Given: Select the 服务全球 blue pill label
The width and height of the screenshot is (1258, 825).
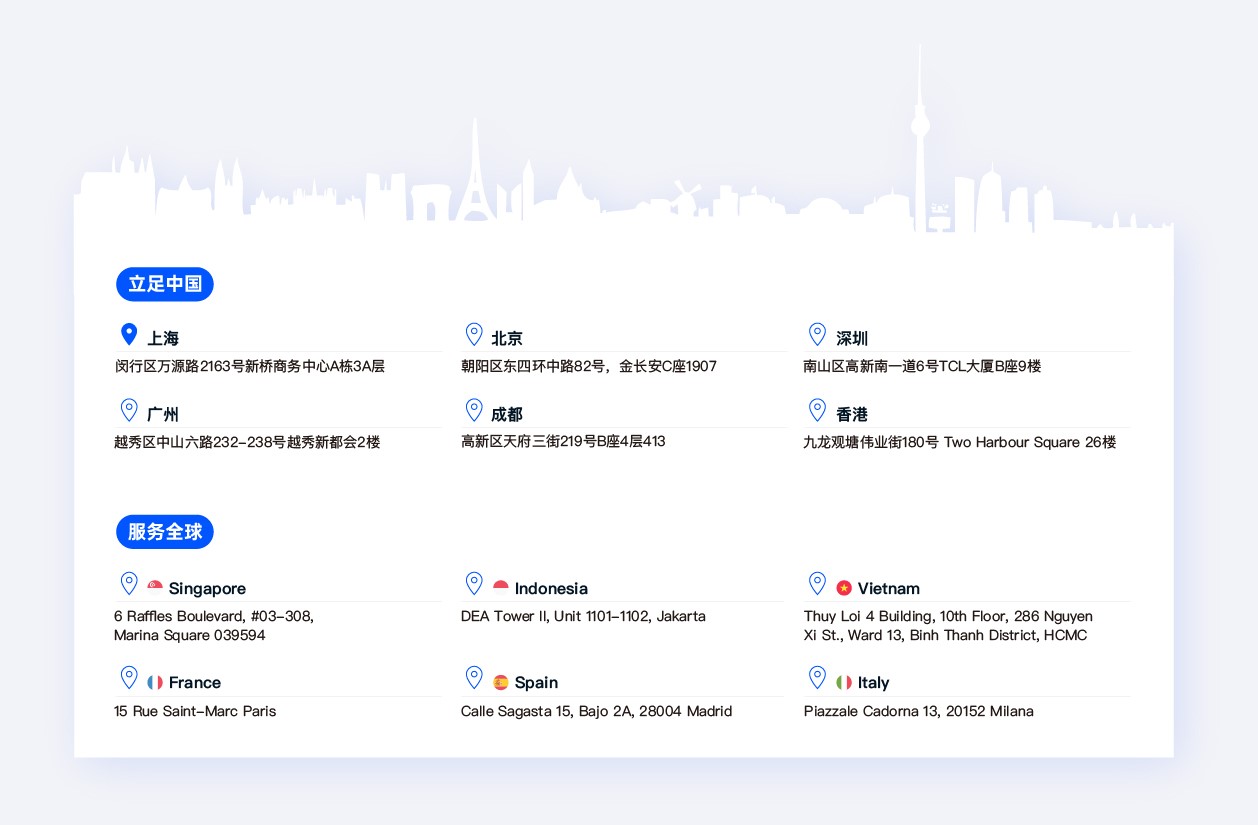Looking at the screenshot, I should pyautogui.click(x=165, y=532).
